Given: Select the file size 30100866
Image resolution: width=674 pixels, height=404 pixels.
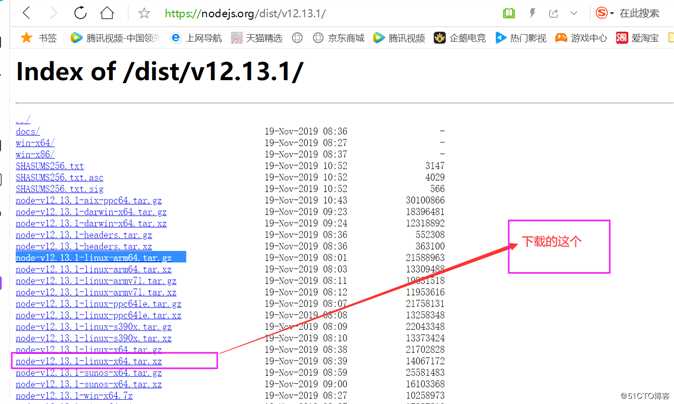Looking at the screenshot, I should point(425,201).
